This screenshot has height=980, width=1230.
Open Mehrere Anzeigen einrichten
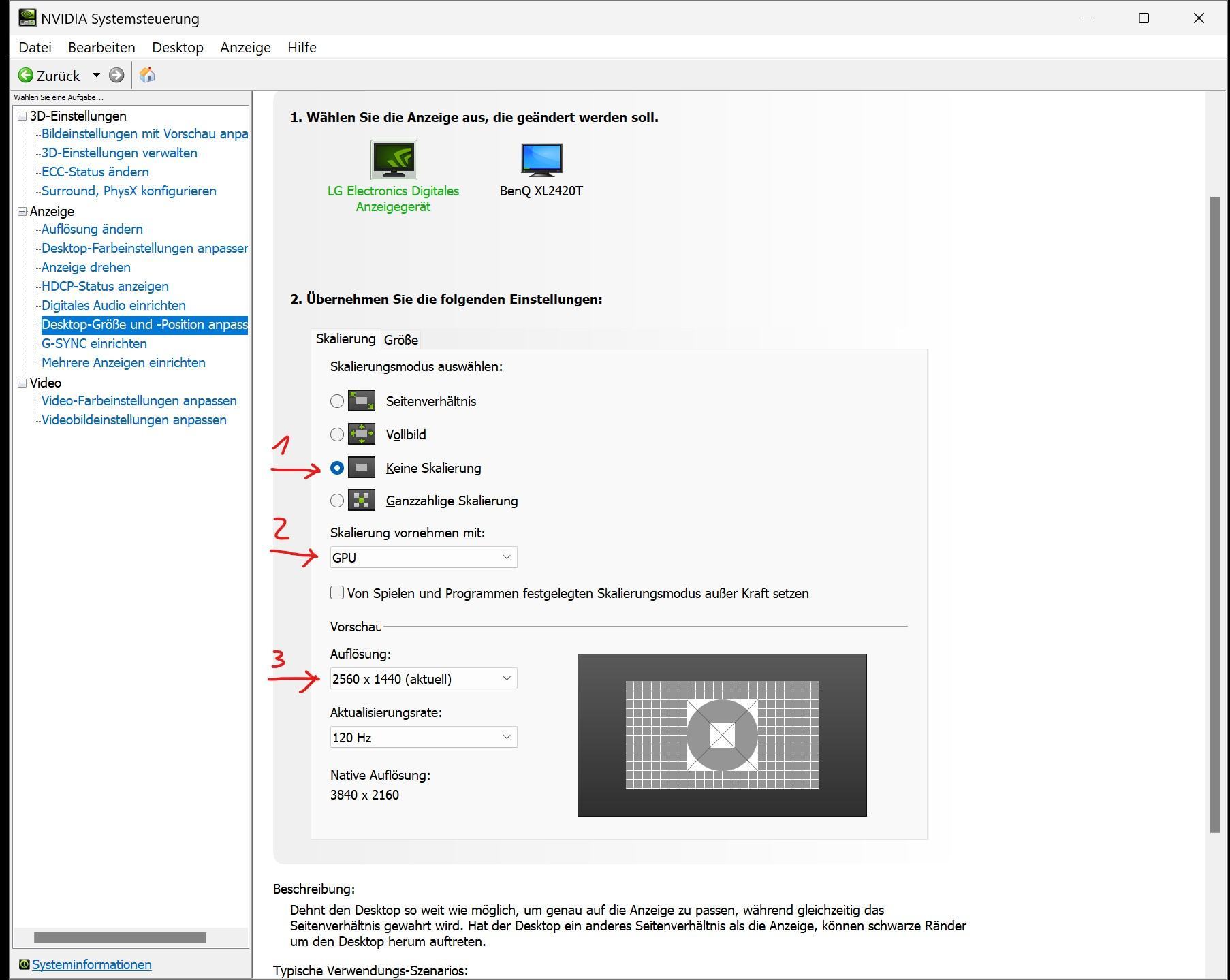pyautogui.click(x=123, y=363)
